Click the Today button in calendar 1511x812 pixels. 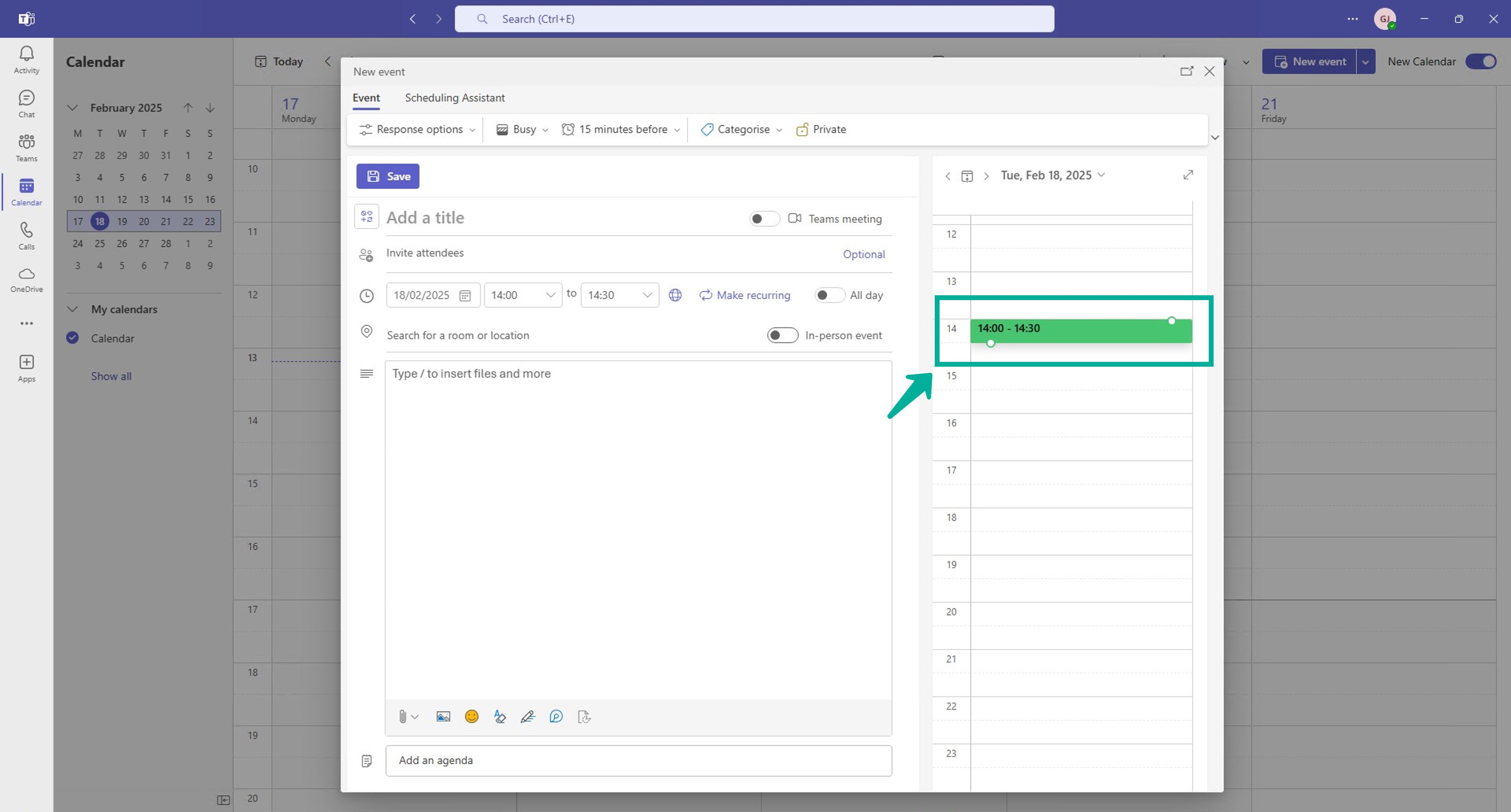pos(279,61)
